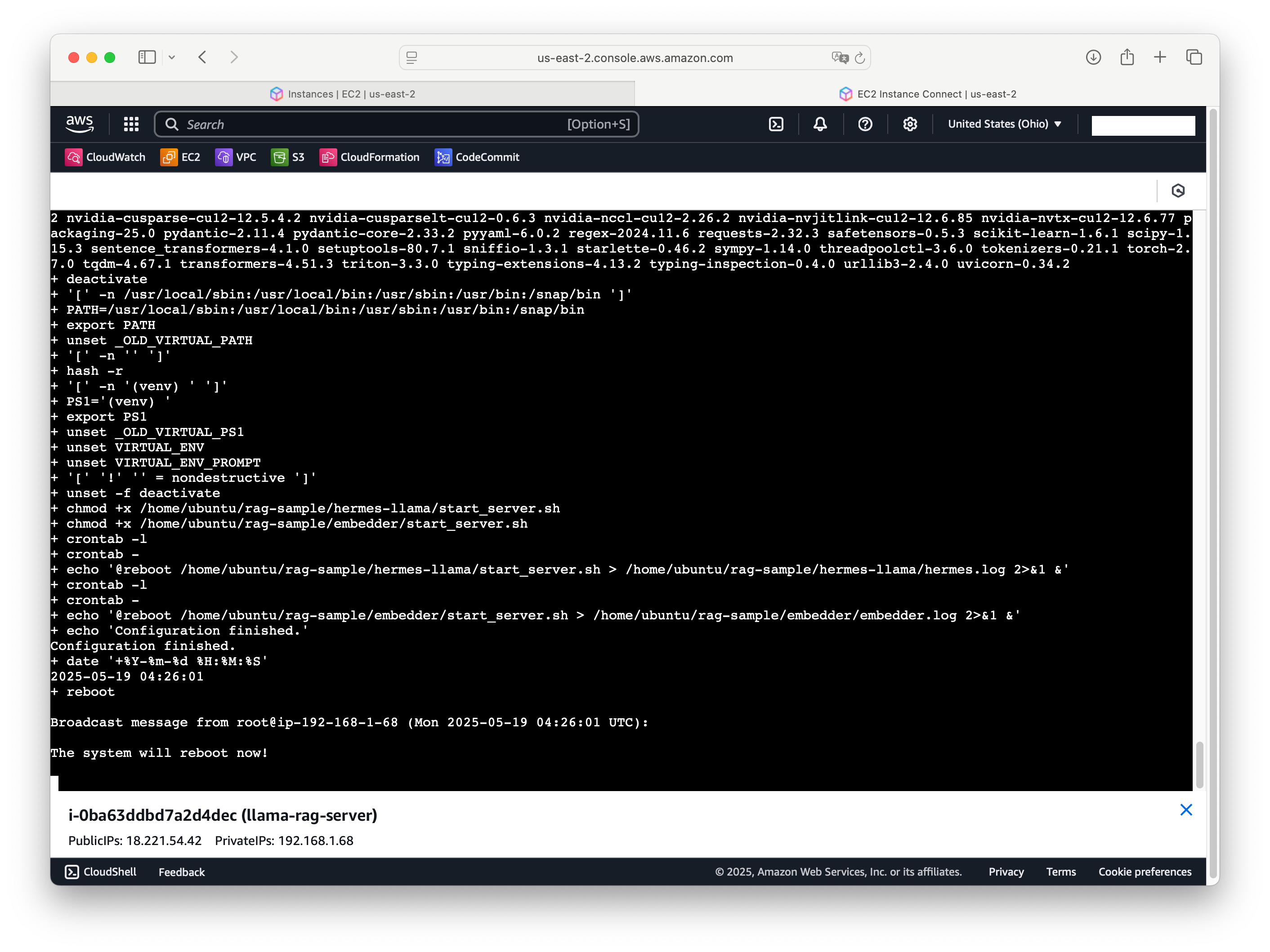The image size is (1270, 952).
Task: Open the EC2 service shortcut
Action: point(180,157)
